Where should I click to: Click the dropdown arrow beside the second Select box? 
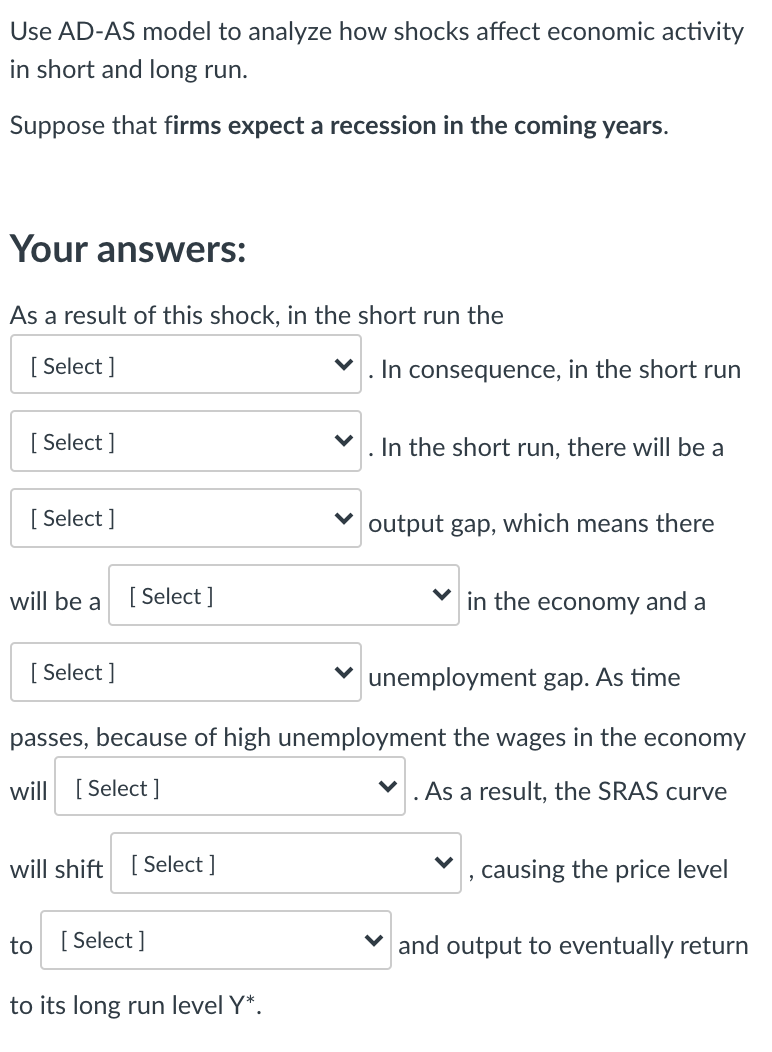344,441
